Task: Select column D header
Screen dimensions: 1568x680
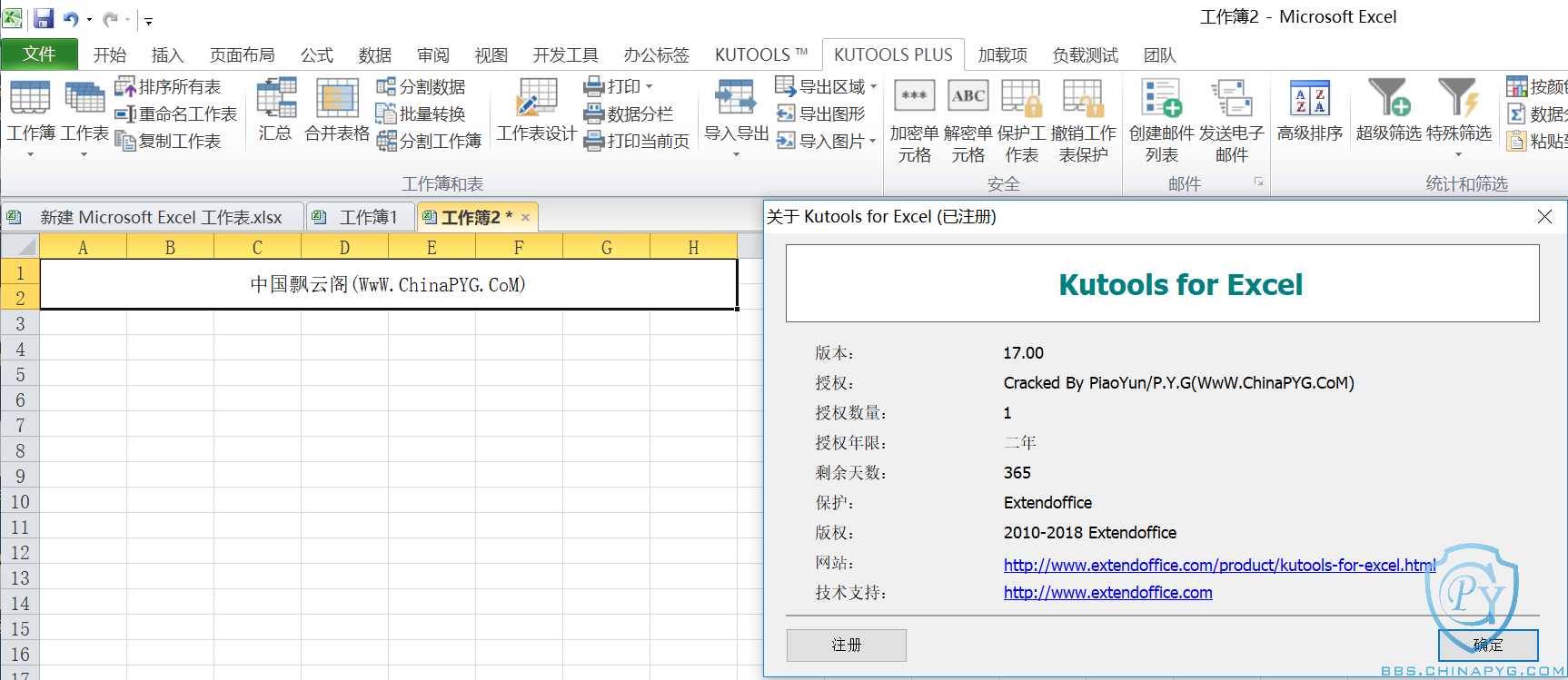Action: [344, 247]
